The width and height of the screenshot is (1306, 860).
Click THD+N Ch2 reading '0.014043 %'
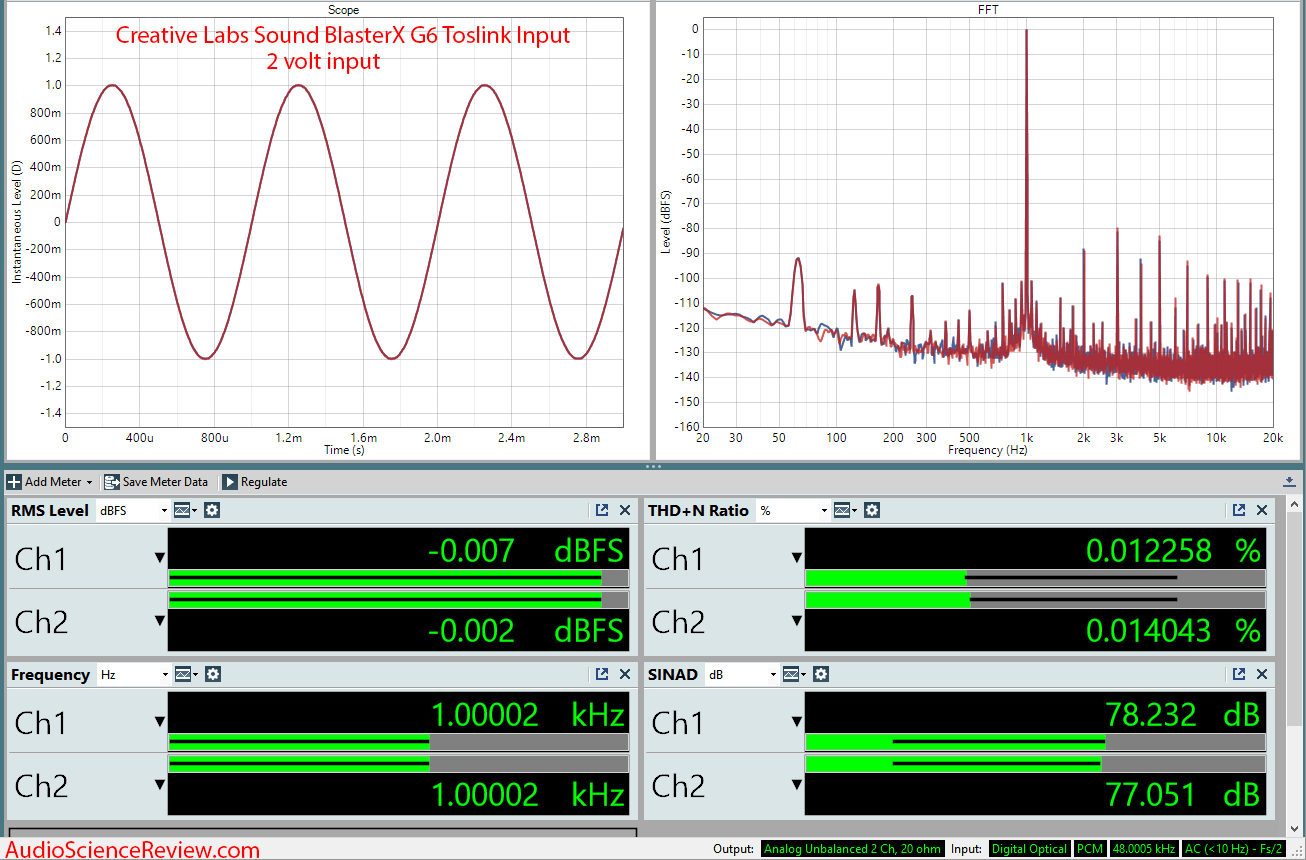point(1173,630)
